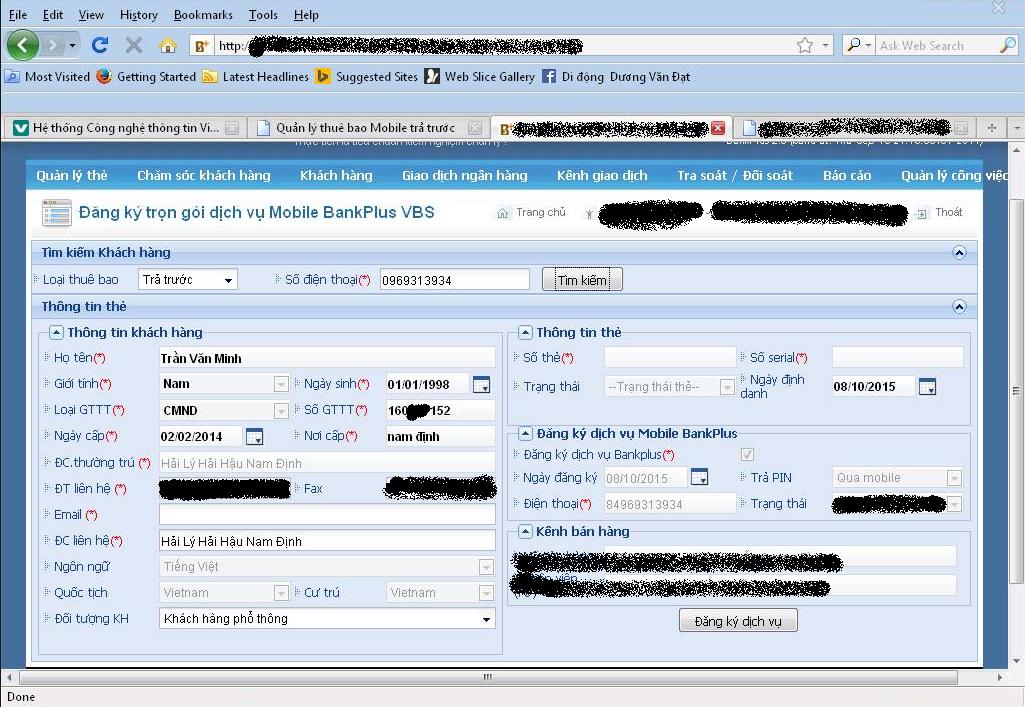
Task: Click the Họ tên input field
Action: [x=327, y=358]
